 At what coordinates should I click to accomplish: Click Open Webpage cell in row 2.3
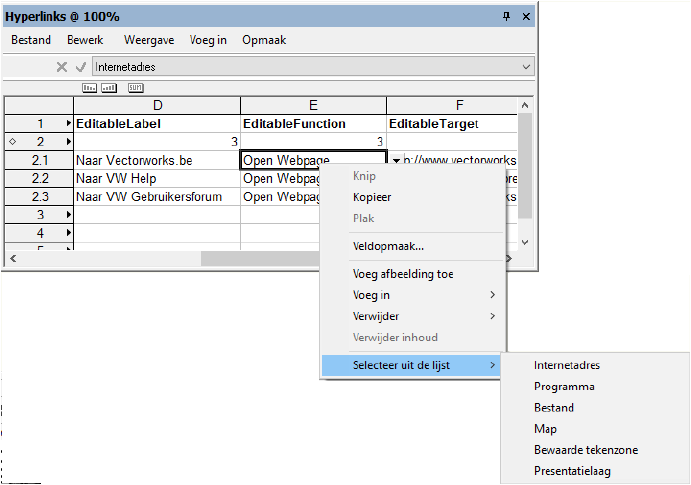[280, 196]
